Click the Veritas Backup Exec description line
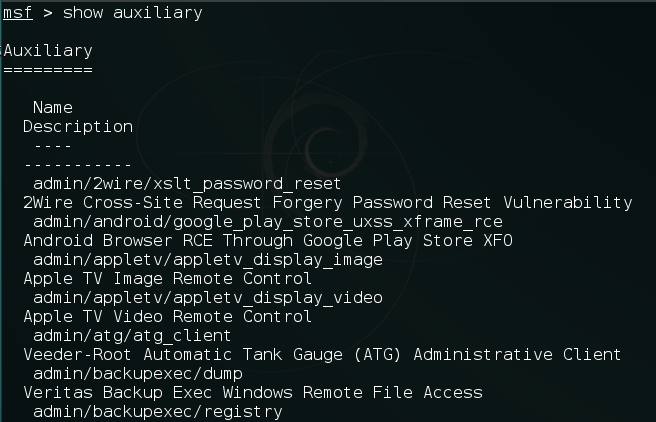Image resolution: width=656 pixels, height=422 pixels. pyautogui.click(x=253, y=393)
